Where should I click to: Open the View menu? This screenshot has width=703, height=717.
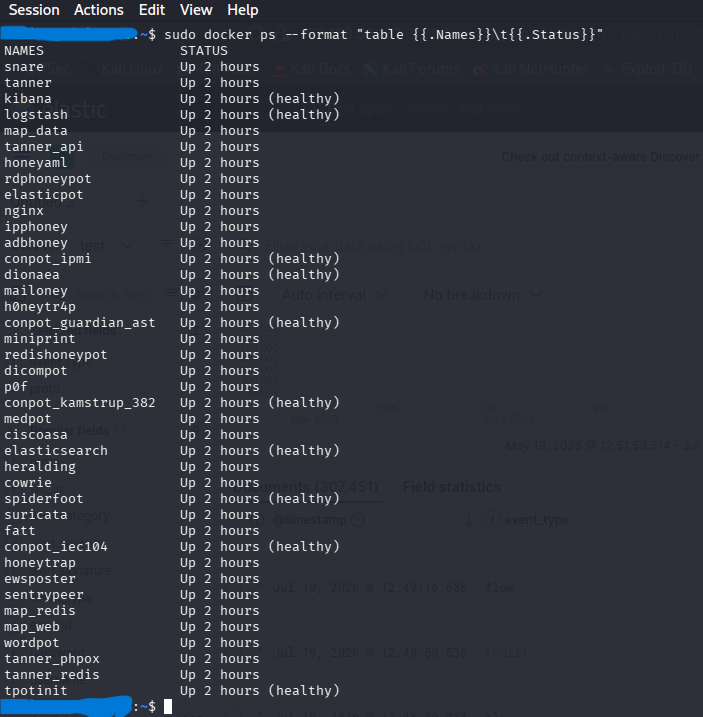196,10
